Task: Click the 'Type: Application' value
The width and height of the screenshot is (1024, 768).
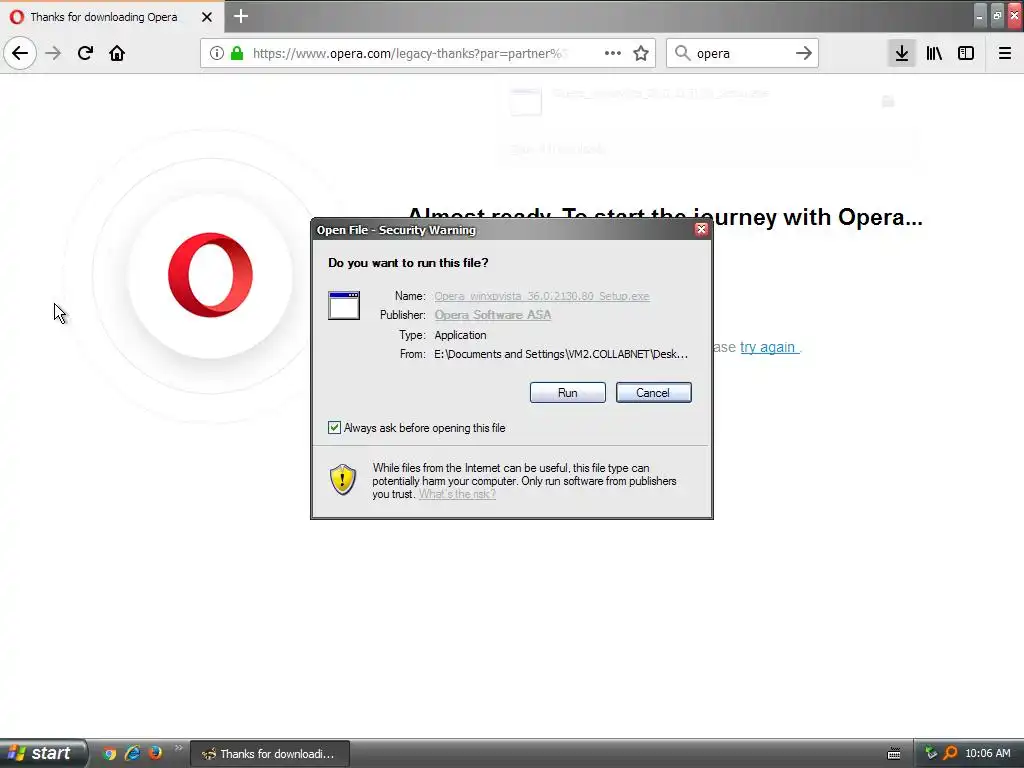Action: [460, 335]
